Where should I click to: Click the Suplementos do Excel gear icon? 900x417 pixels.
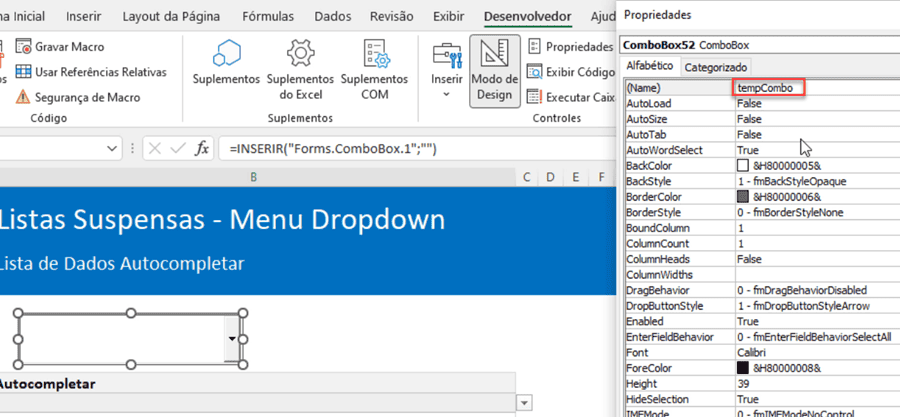(x=300, y=54)
